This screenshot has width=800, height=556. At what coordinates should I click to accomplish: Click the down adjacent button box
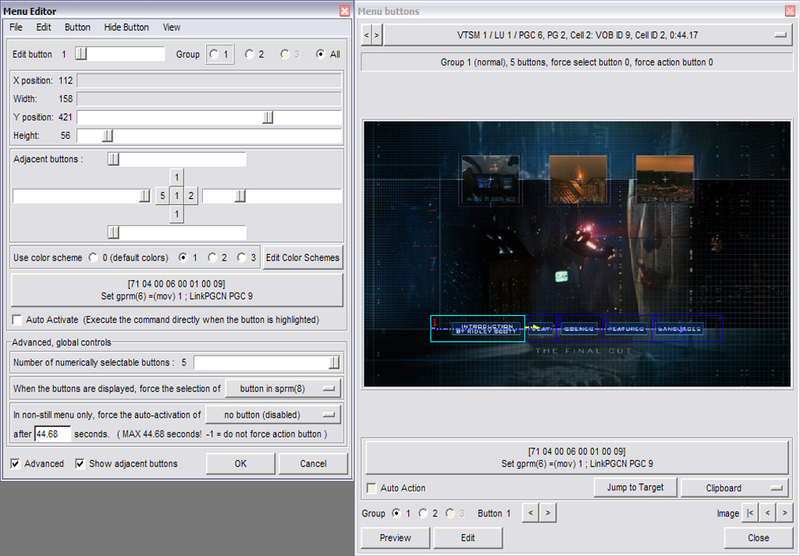click(177, 214)
